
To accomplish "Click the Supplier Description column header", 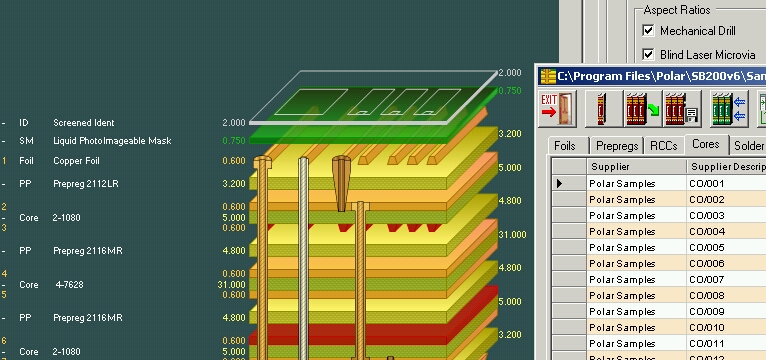I will (726, 167).
